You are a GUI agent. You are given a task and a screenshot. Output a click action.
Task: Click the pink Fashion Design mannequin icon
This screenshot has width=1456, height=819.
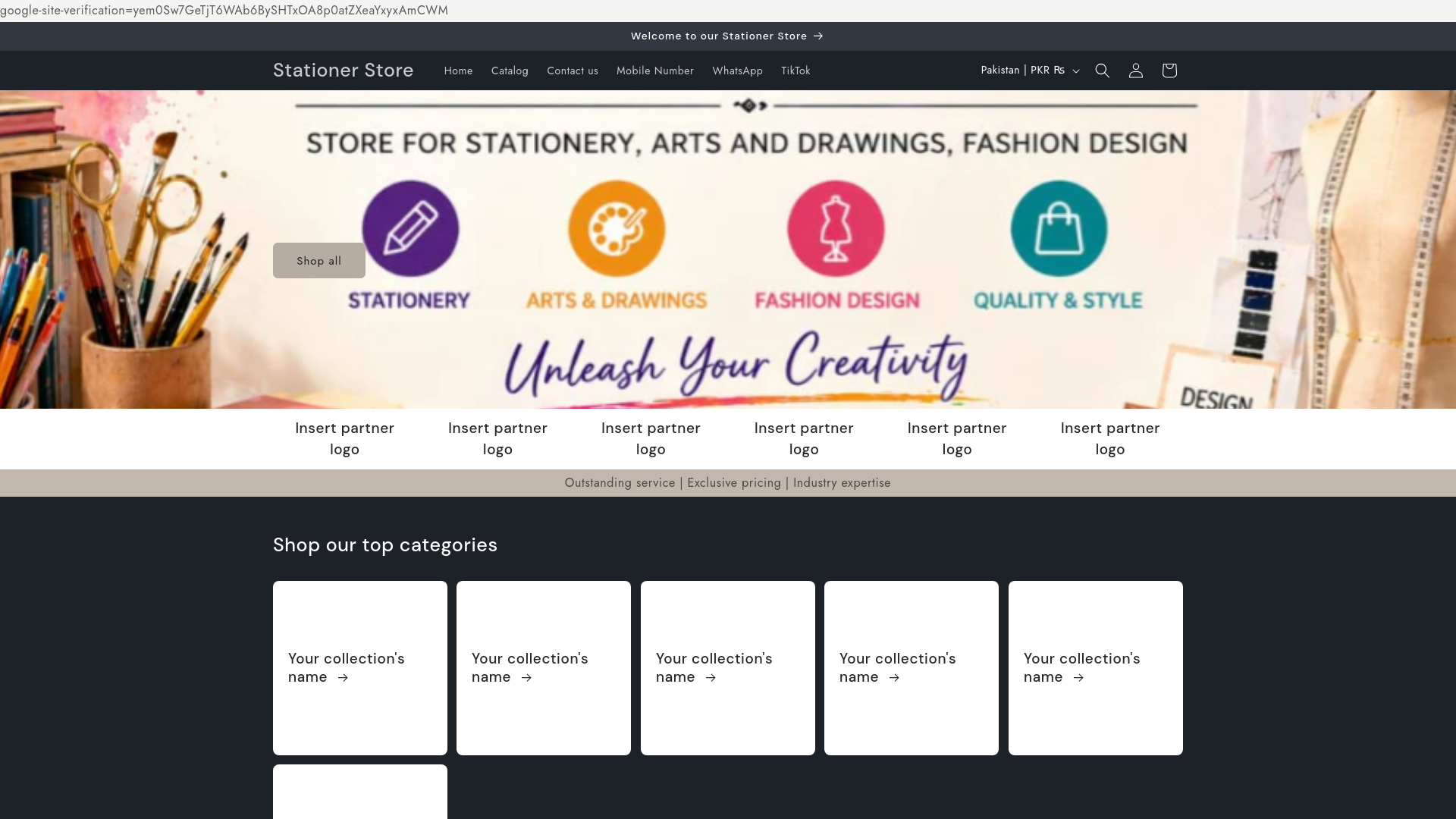point(836,228)
